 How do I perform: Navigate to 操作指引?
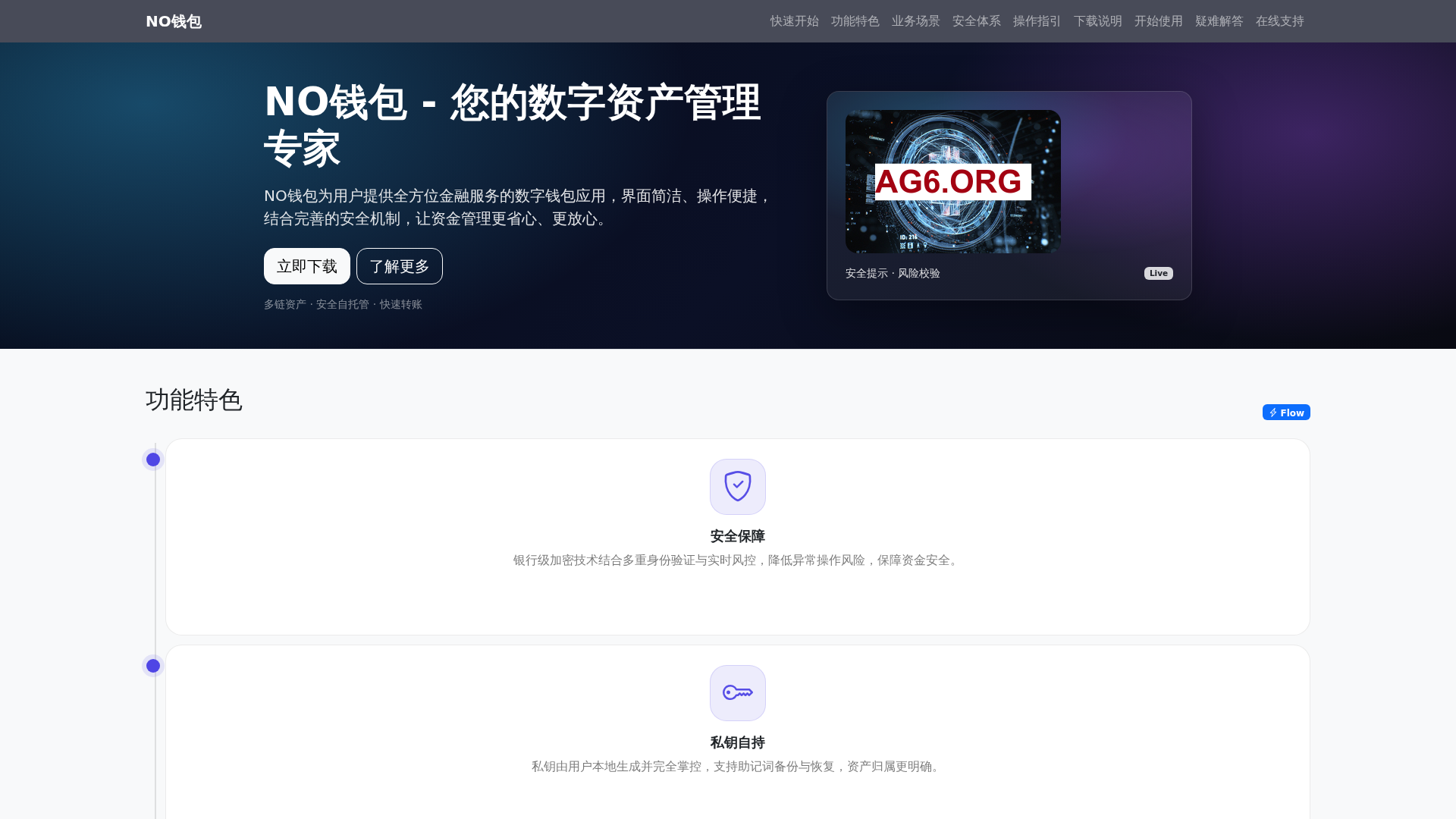click(x=1037, y=21)
